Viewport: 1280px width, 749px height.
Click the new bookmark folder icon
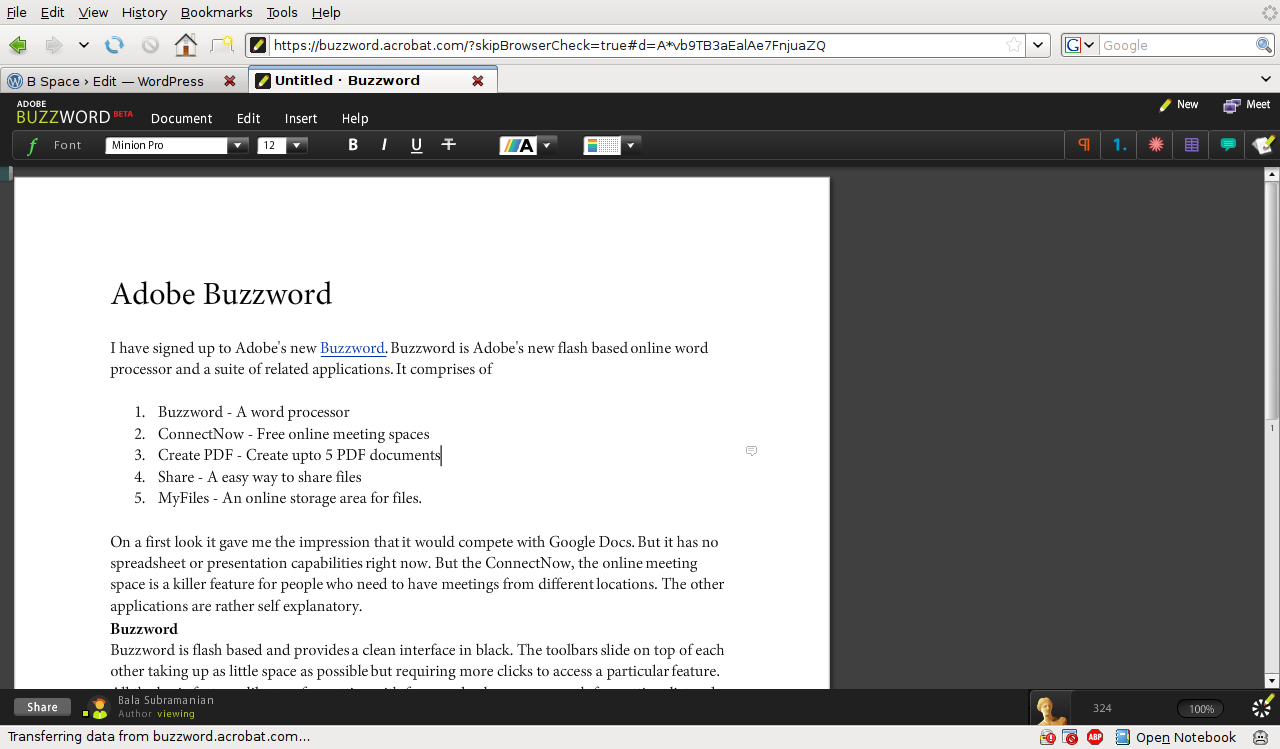[222, 45]
